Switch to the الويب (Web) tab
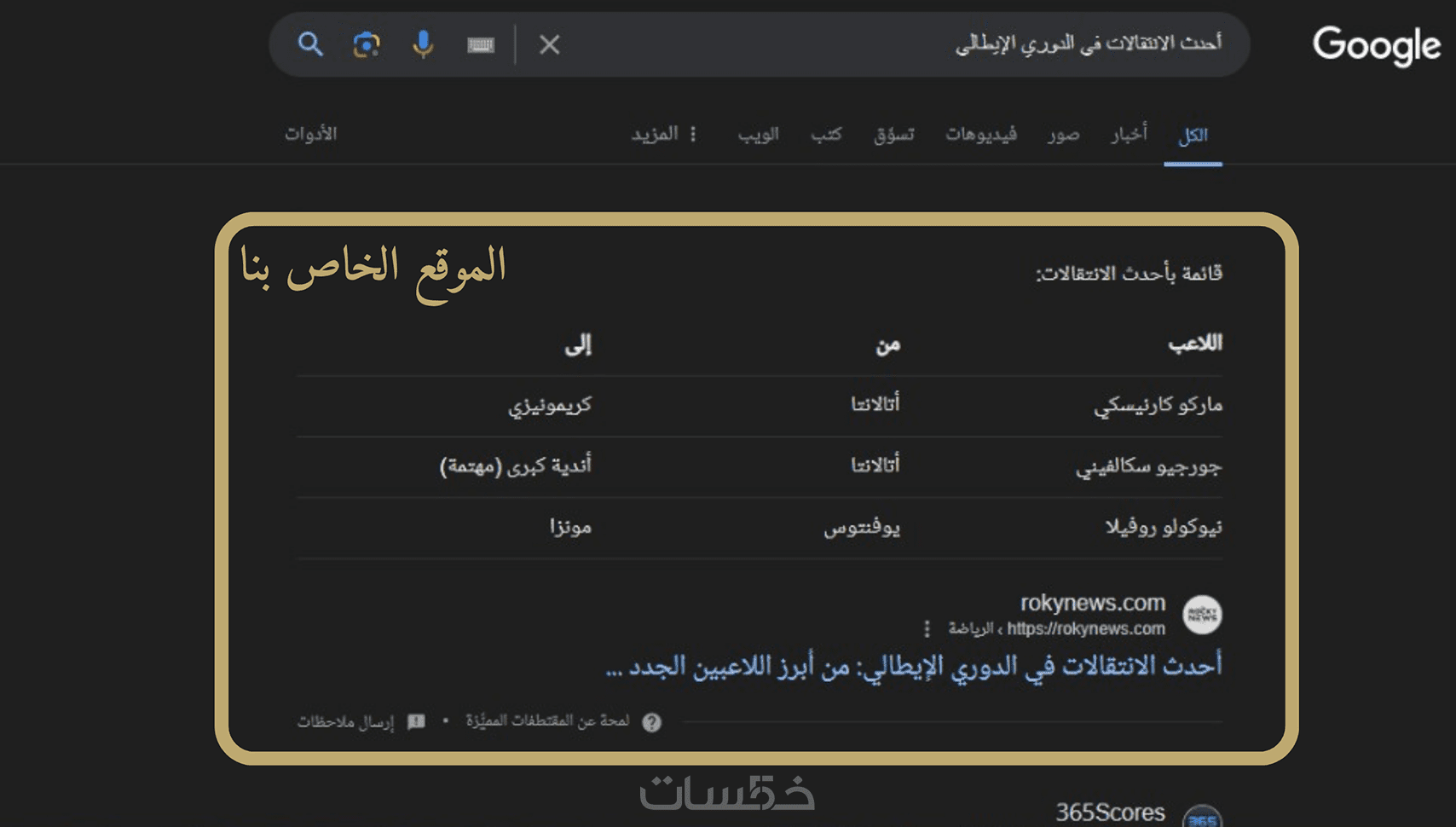The height and width of the screenshot is (827, 1456). coord(759,134)
